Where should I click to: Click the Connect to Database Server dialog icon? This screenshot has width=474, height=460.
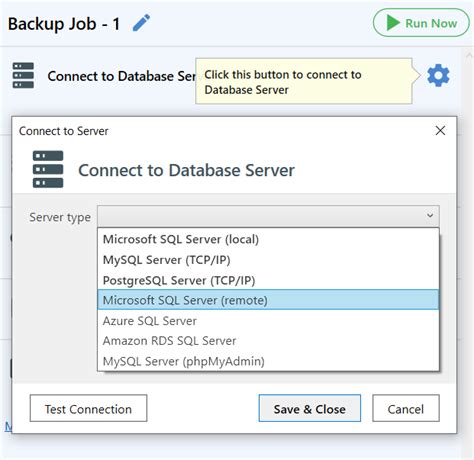coord(48,169)
